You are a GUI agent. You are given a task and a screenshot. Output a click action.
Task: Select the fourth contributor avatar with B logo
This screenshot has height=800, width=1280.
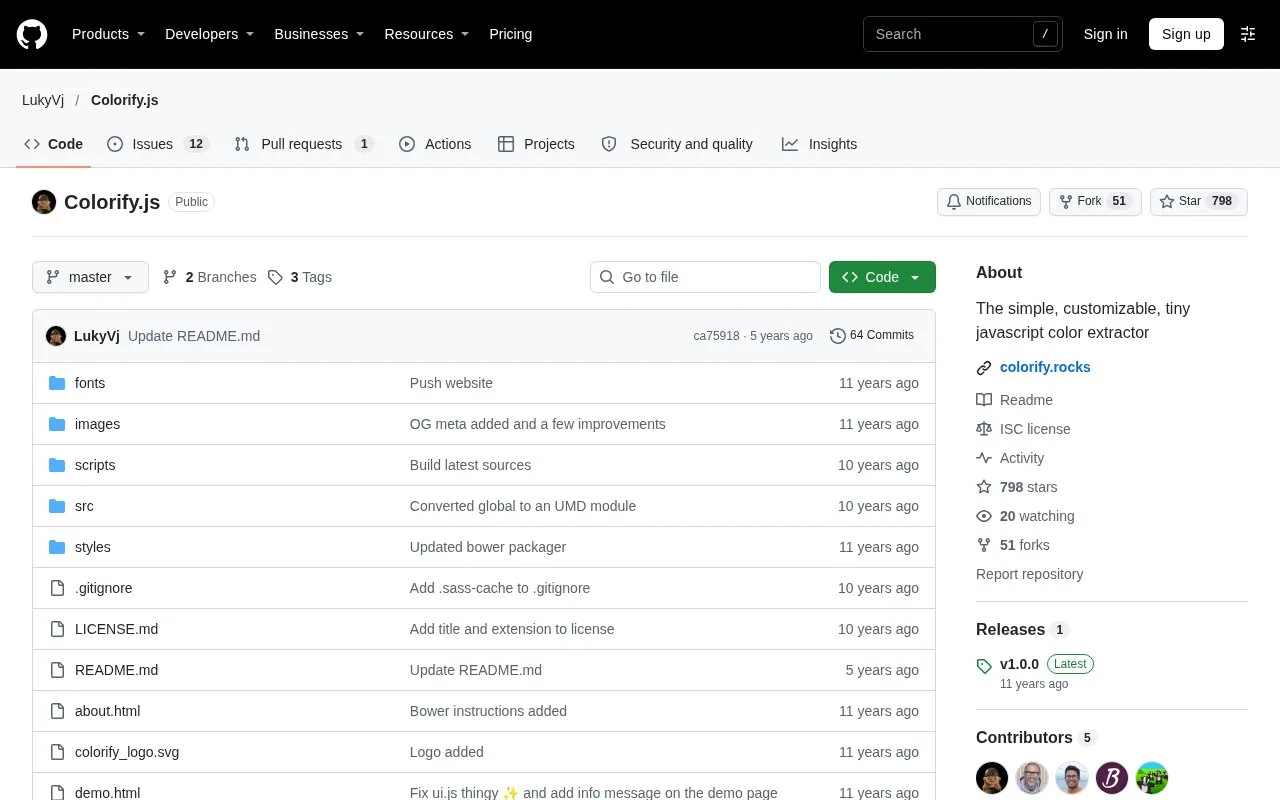(x=1112, y=778)
